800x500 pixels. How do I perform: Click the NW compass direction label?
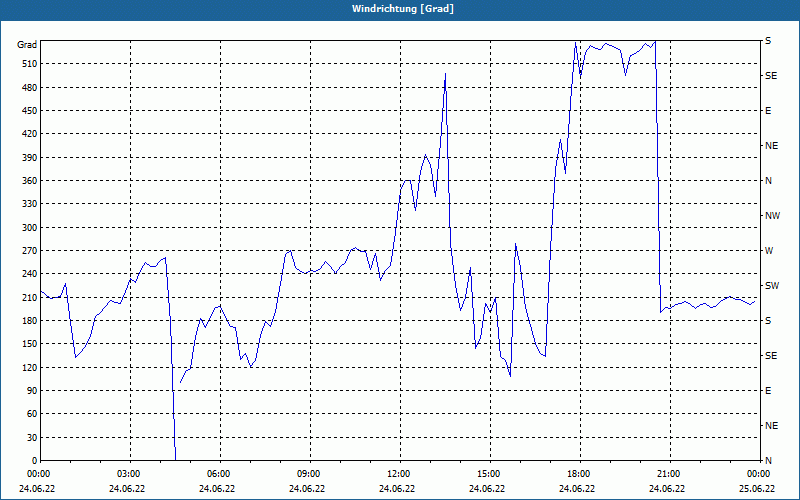tap(772, 216)
